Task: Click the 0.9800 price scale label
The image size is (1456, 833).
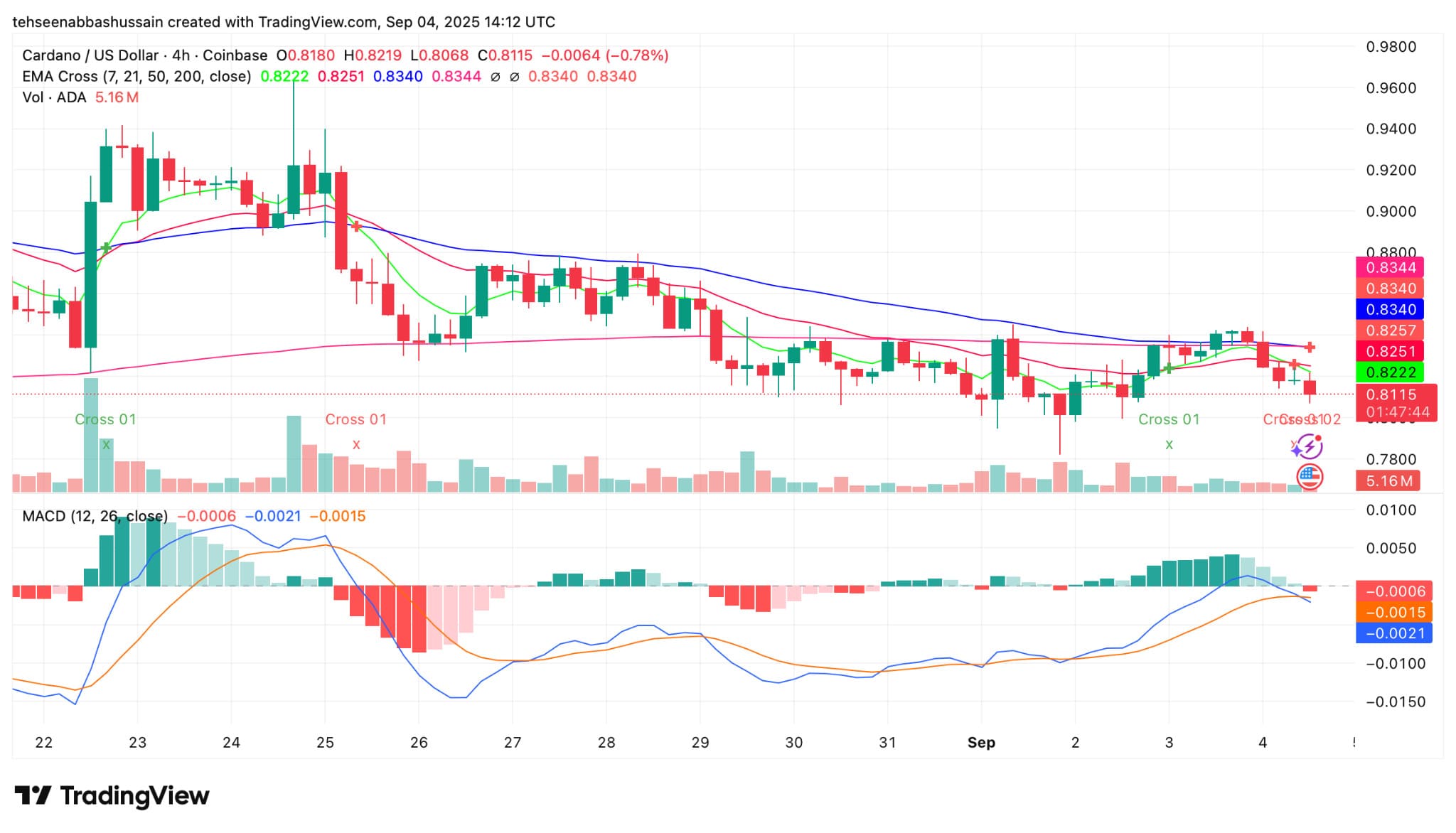Action: (x=1391, y=47)
